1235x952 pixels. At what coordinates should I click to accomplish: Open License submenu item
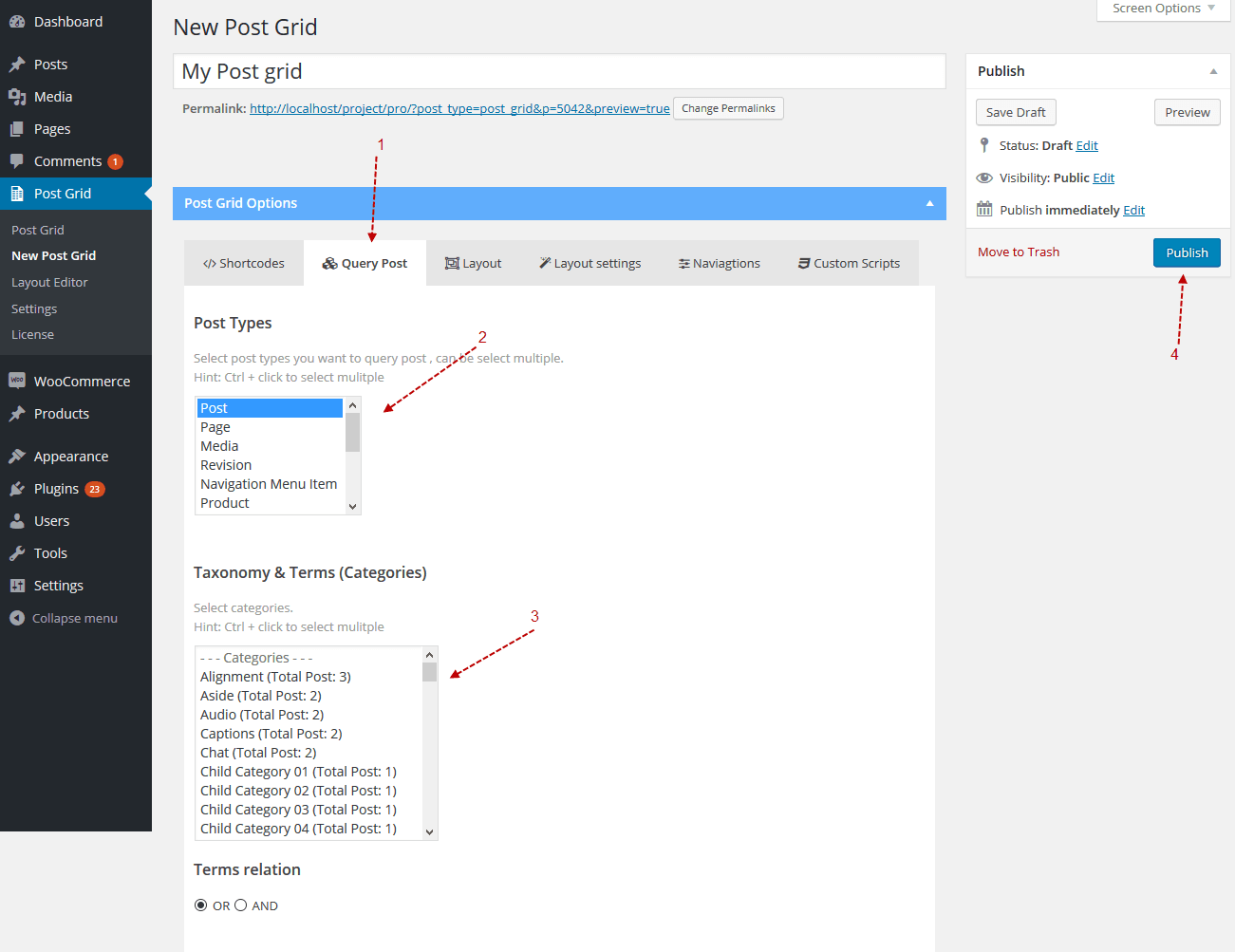pos(32,335)
